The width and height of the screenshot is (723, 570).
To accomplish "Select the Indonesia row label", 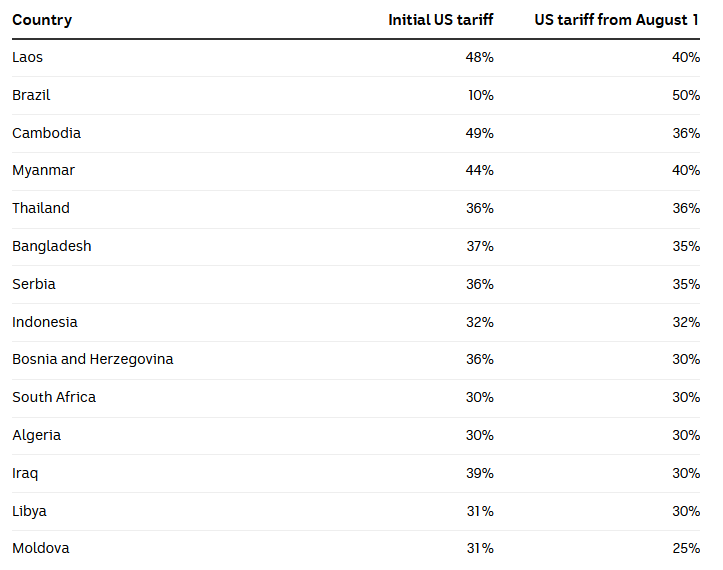I will coord(45,322).
